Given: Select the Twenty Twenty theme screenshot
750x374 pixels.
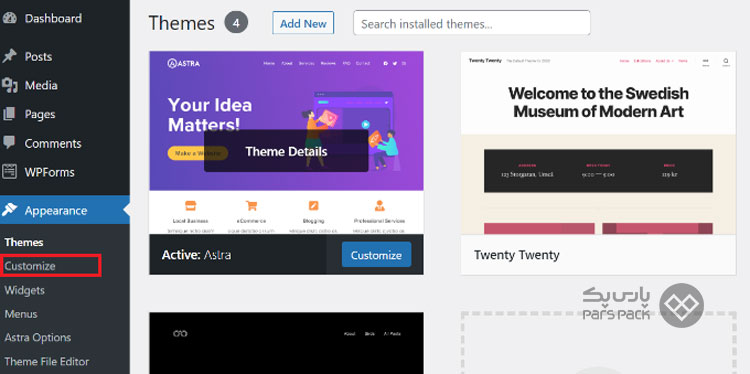Looking at the screenshot, I should (598, 143).
